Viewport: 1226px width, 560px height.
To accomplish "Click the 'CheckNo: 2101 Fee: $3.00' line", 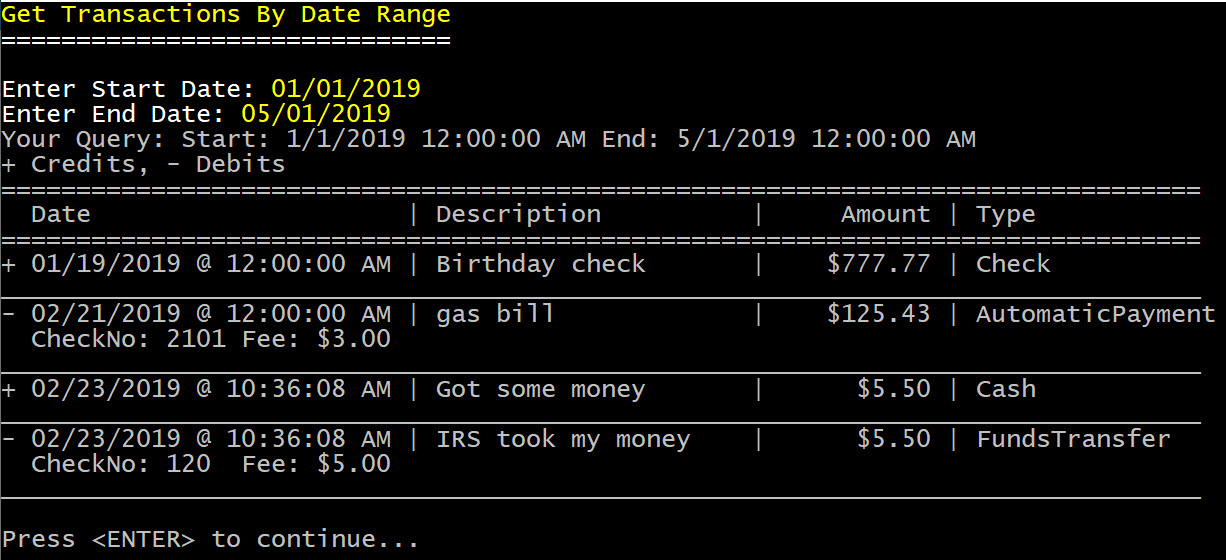I will pos(211,339).
